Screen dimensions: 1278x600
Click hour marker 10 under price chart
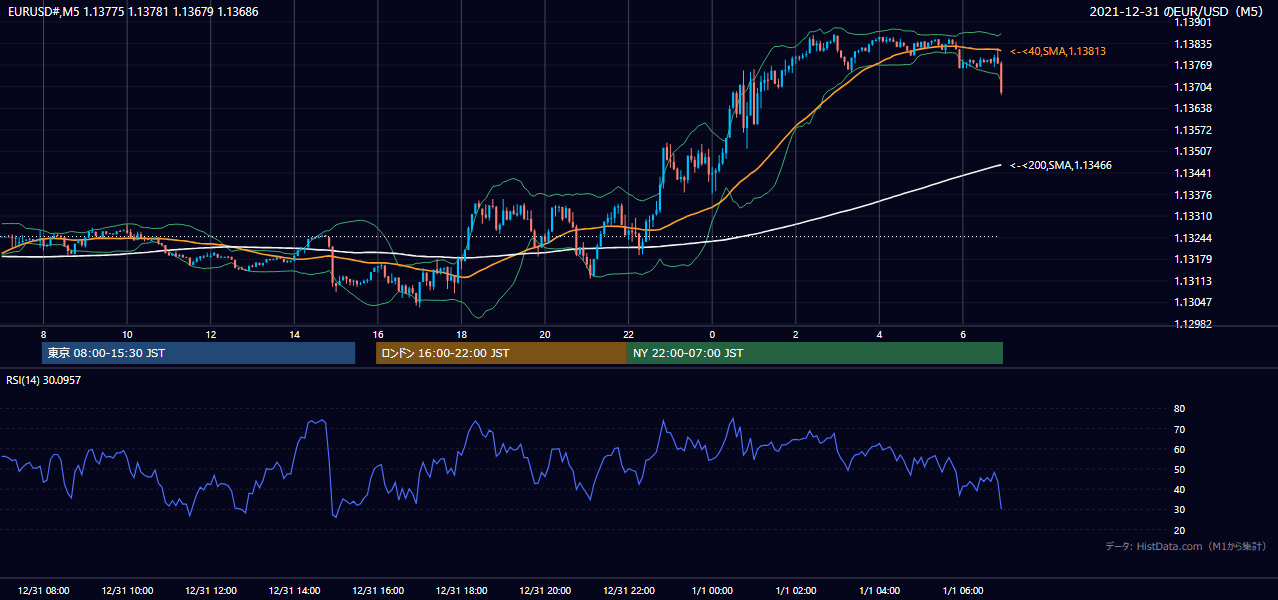tap(127, 334)
